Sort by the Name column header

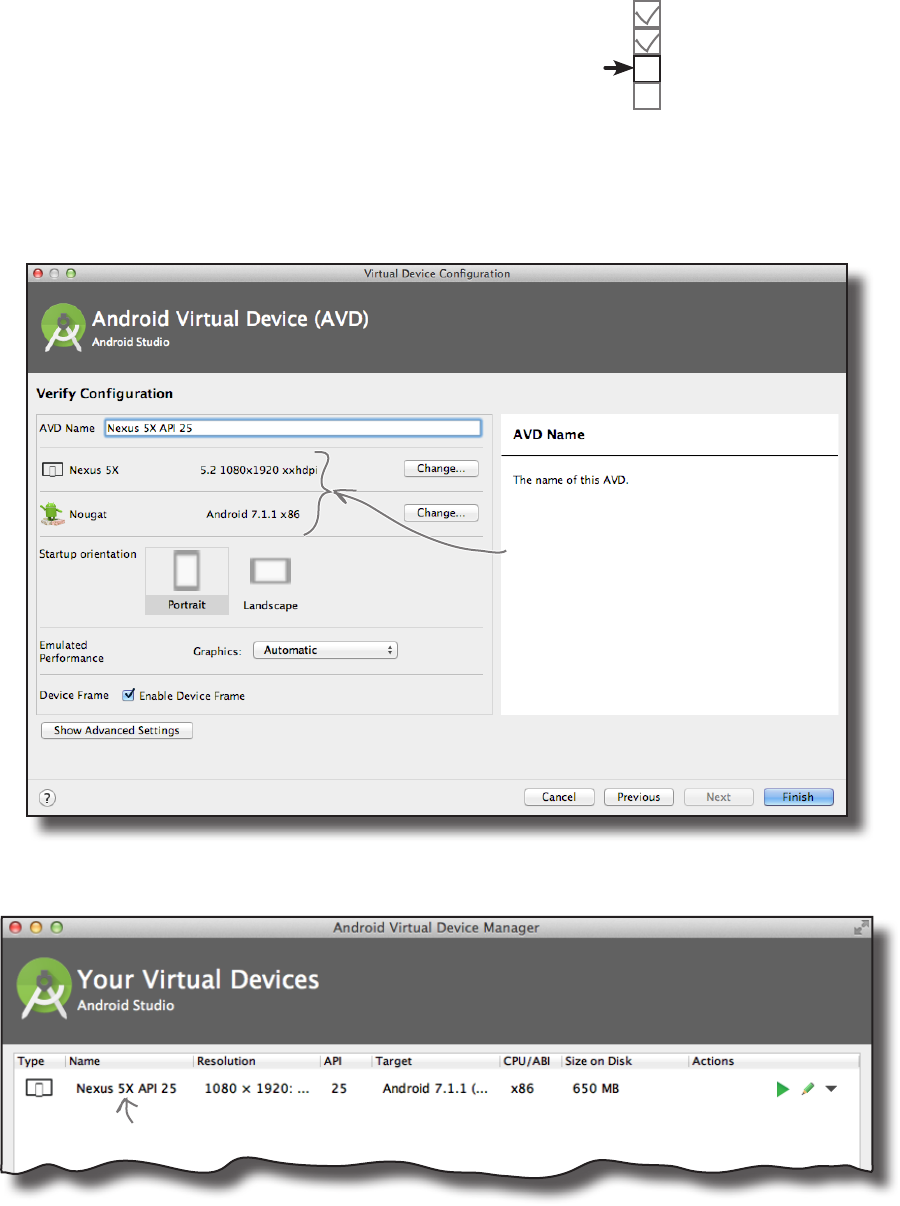tap(85, 1061)
